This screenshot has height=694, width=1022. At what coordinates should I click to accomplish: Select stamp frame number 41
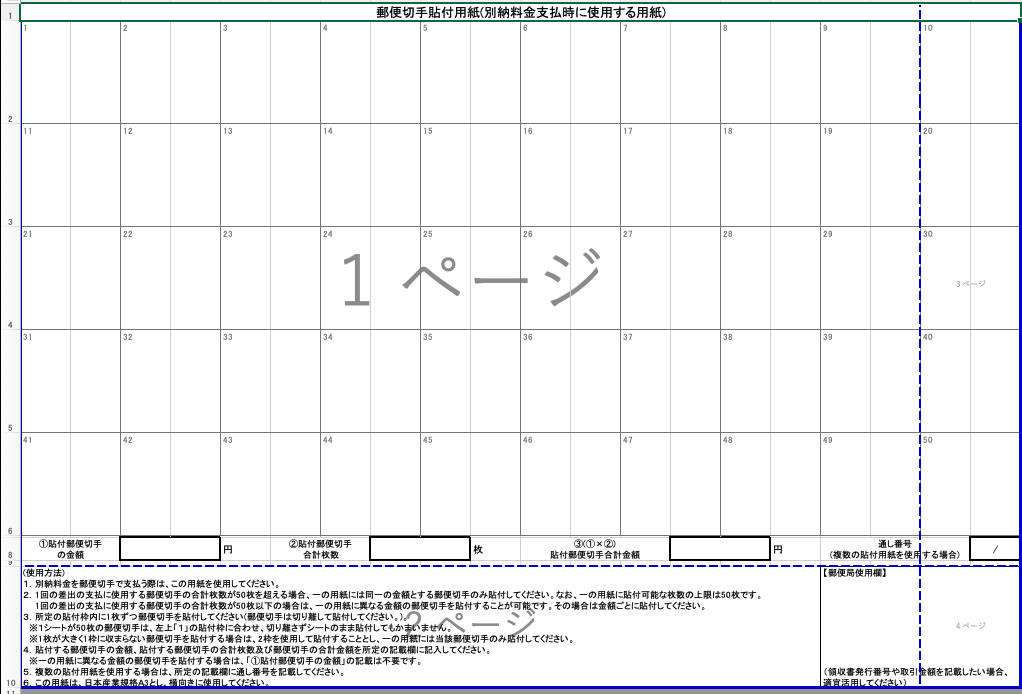pos(70,484)
